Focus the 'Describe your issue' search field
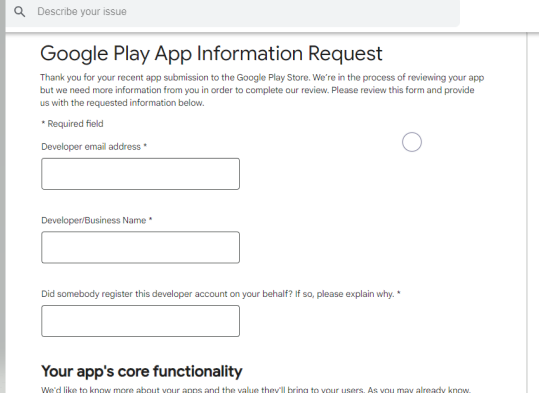This screenshot has width=539, height=393. (x=232, y=12)
